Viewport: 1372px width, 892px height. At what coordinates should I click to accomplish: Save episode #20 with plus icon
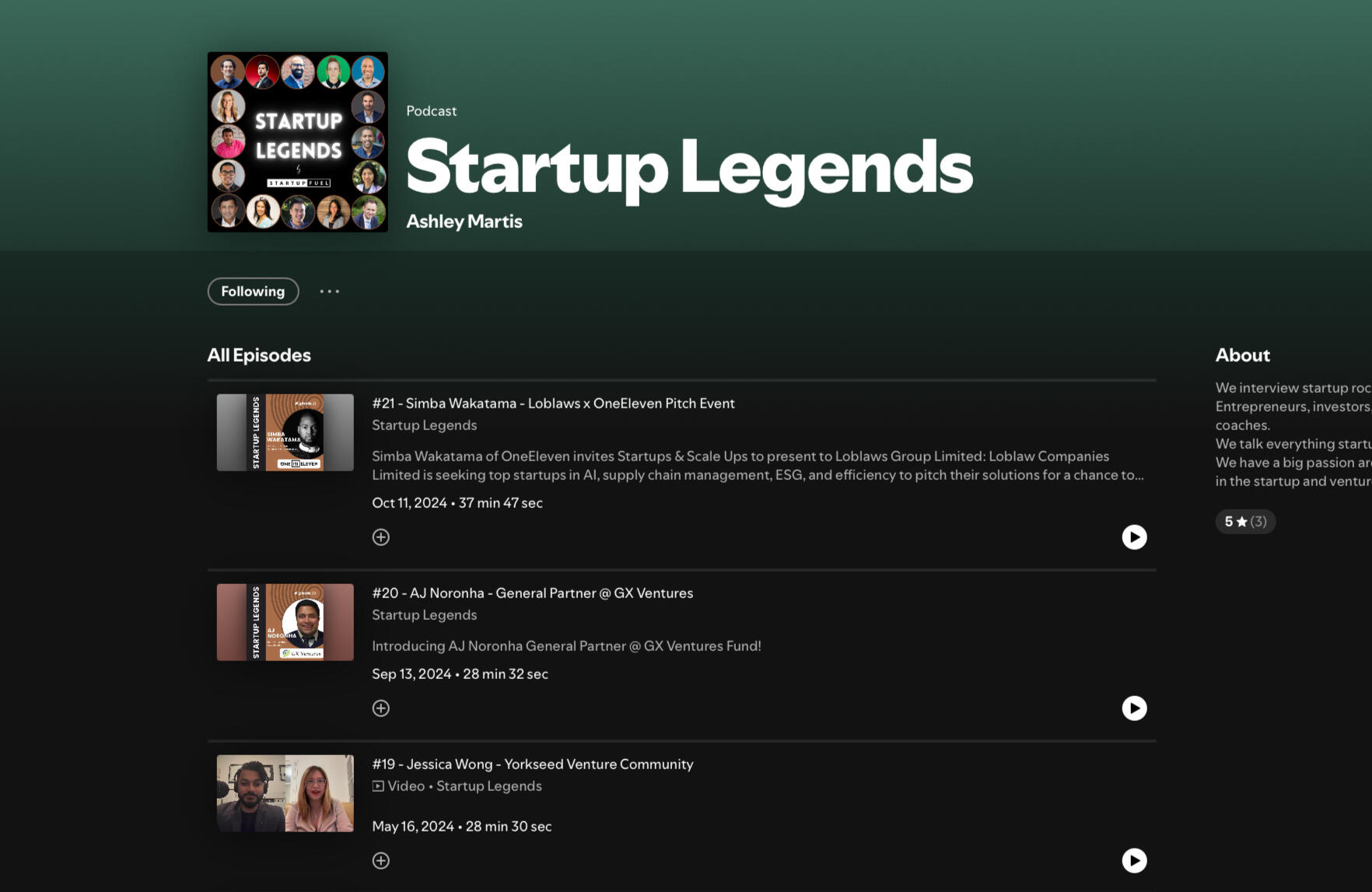click(x=380, y=708)
